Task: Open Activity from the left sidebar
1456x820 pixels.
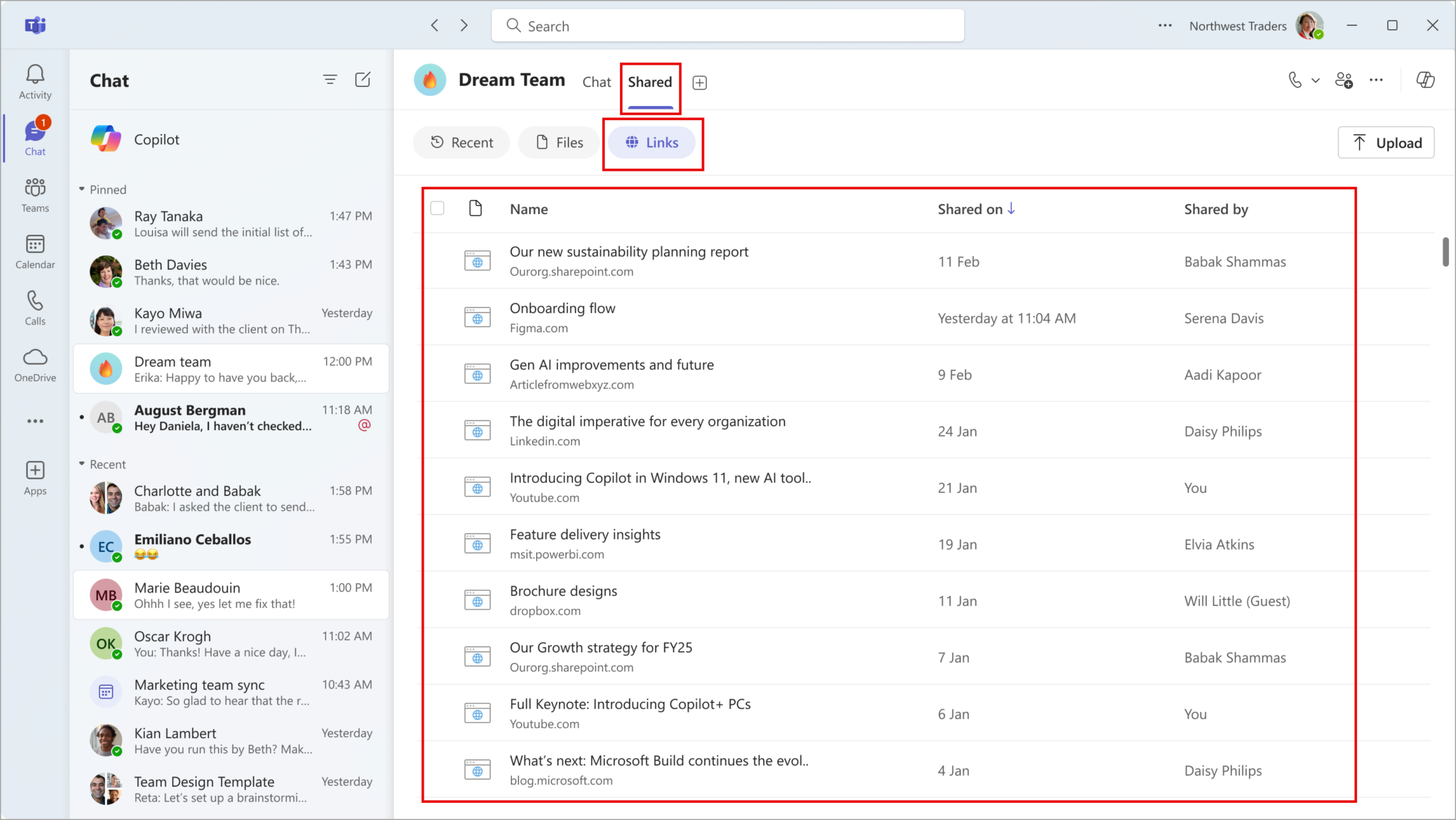Action: [35, 78]
